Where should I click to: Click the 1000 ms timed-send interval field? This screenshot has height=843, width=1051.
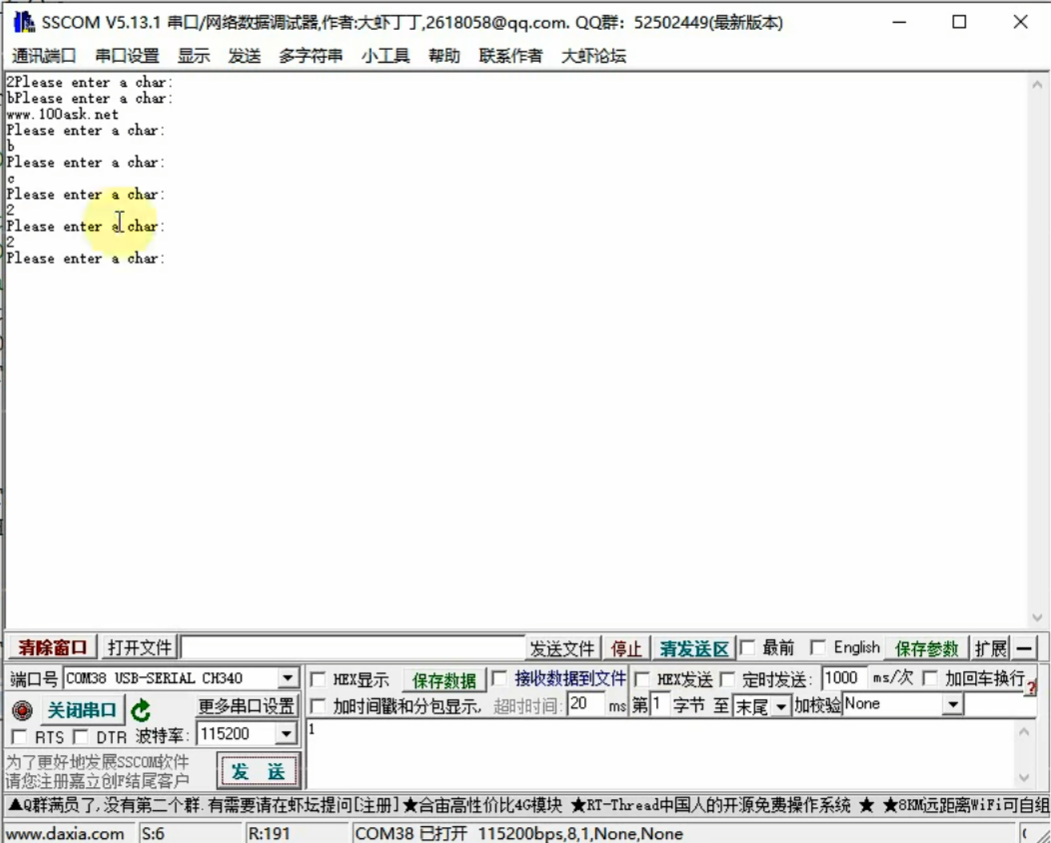click(x=843, y=678)
